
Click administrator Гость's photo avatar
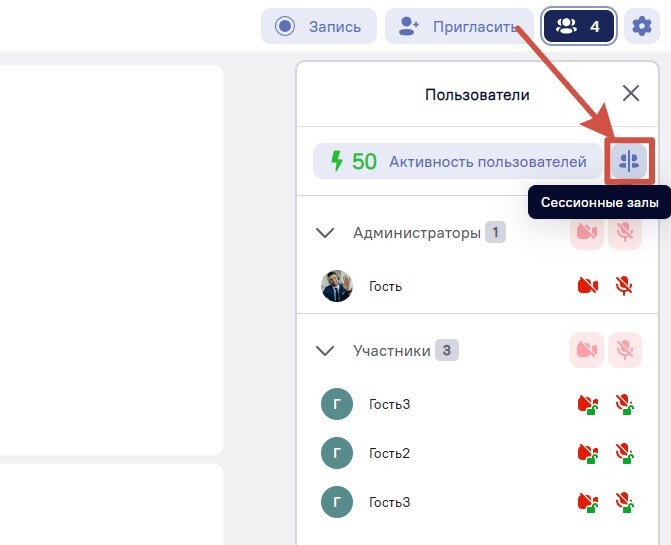337,286
